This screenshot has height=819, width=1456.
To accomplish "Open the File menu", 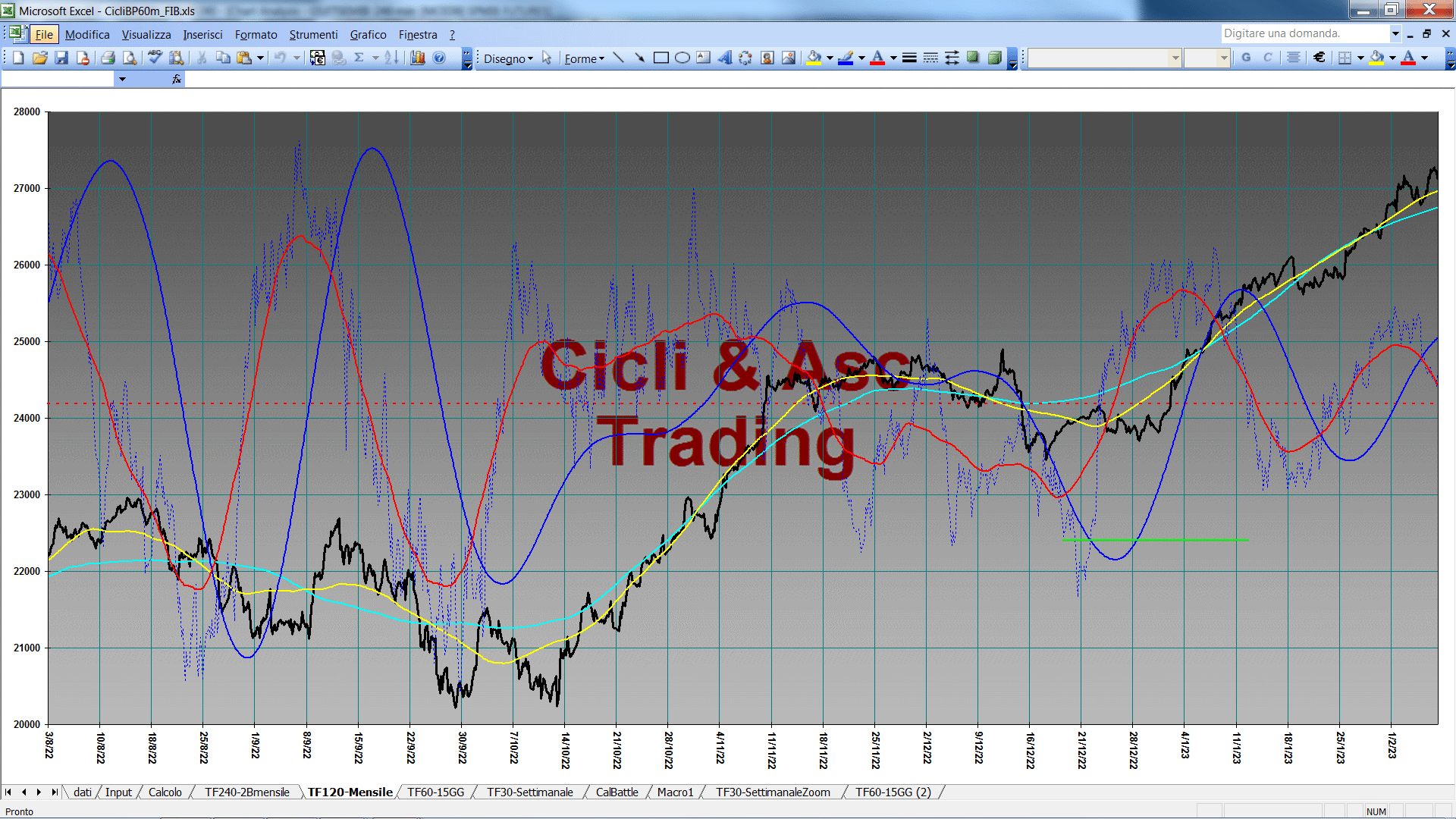I will (x=44, y=34).
